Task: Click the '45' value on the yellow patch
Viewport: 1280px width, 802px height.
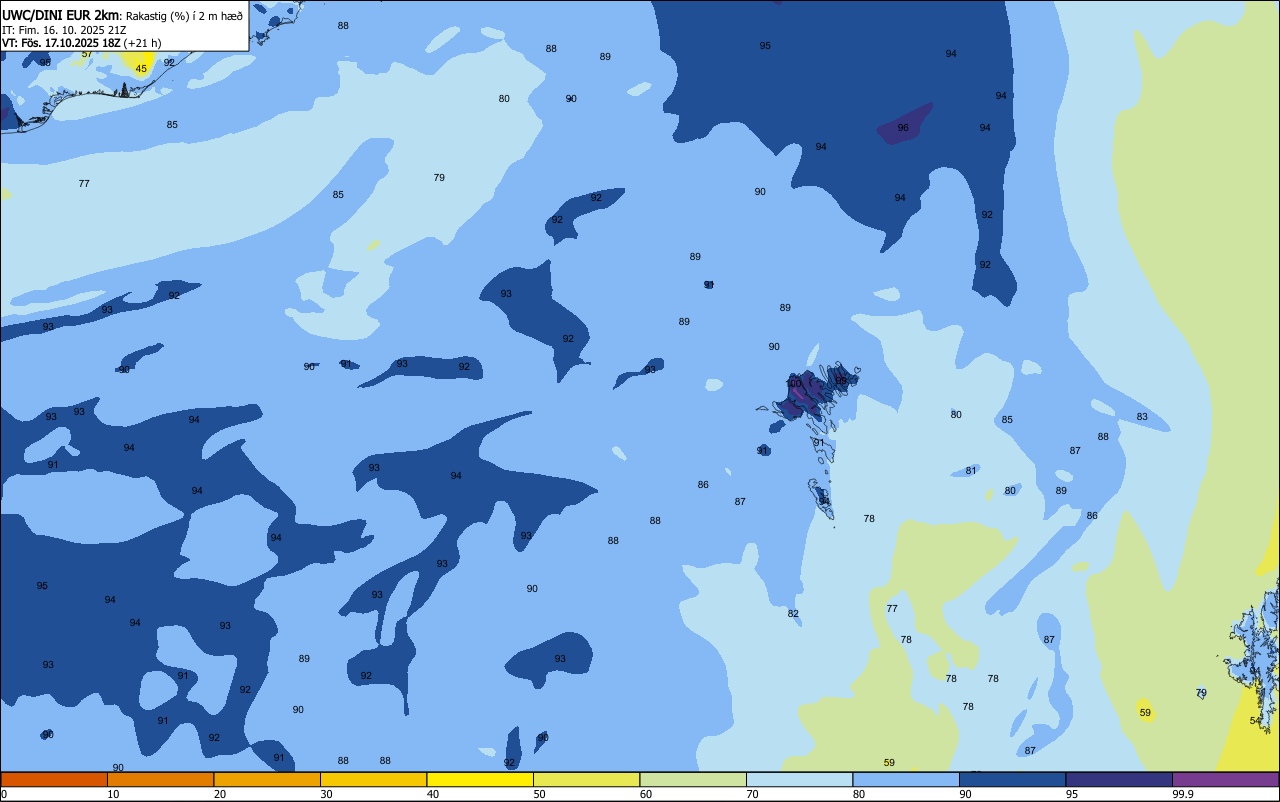Action: (x=141, y=69)
